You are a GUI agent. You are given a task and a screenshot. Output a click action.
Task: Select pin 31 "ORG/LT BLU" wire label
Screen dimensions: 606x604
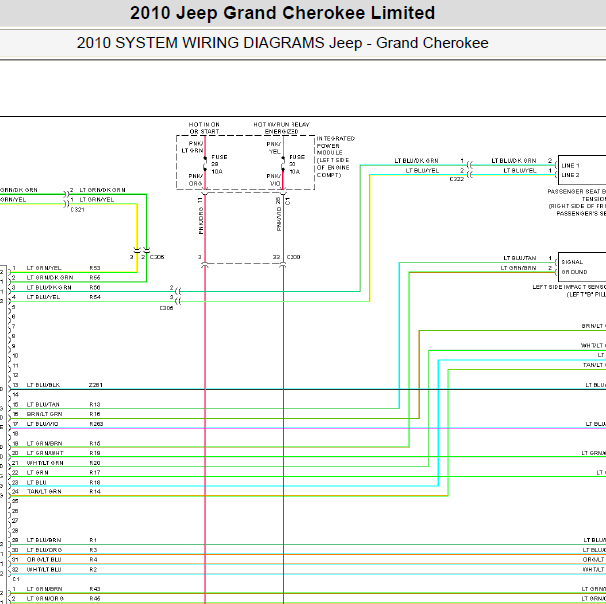(44, 559)
